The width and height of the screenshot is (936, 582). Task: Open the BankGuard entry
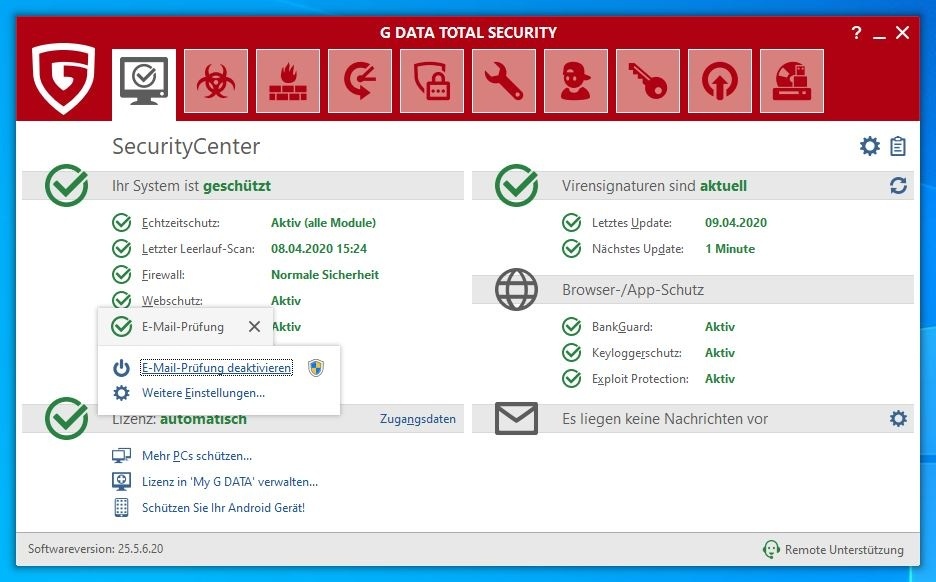(x=622, y=327)
